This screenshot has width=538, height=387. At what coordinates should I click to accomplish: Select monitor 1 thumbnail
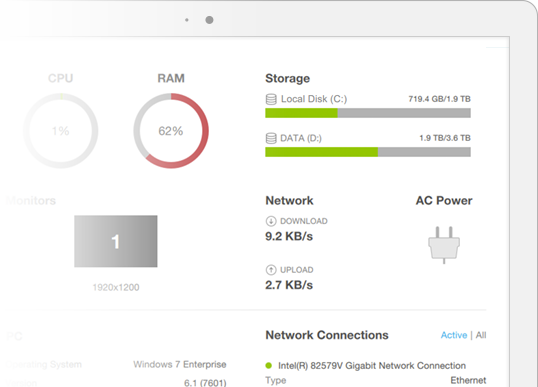click(116, 241)
